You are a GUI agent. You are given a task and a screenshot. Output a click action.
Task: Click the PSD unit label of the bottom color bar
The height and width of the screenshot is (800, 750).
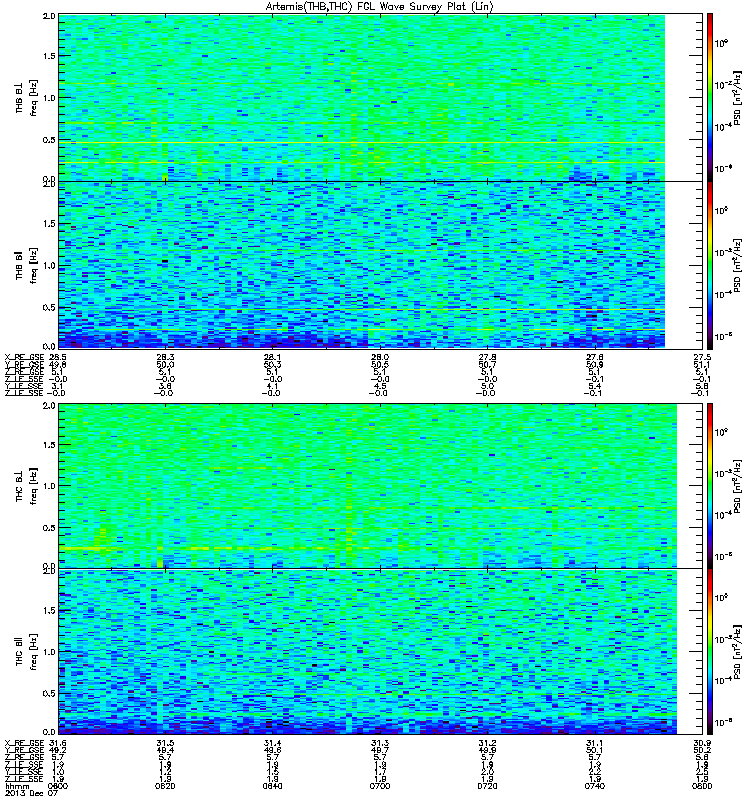(738, 652)
